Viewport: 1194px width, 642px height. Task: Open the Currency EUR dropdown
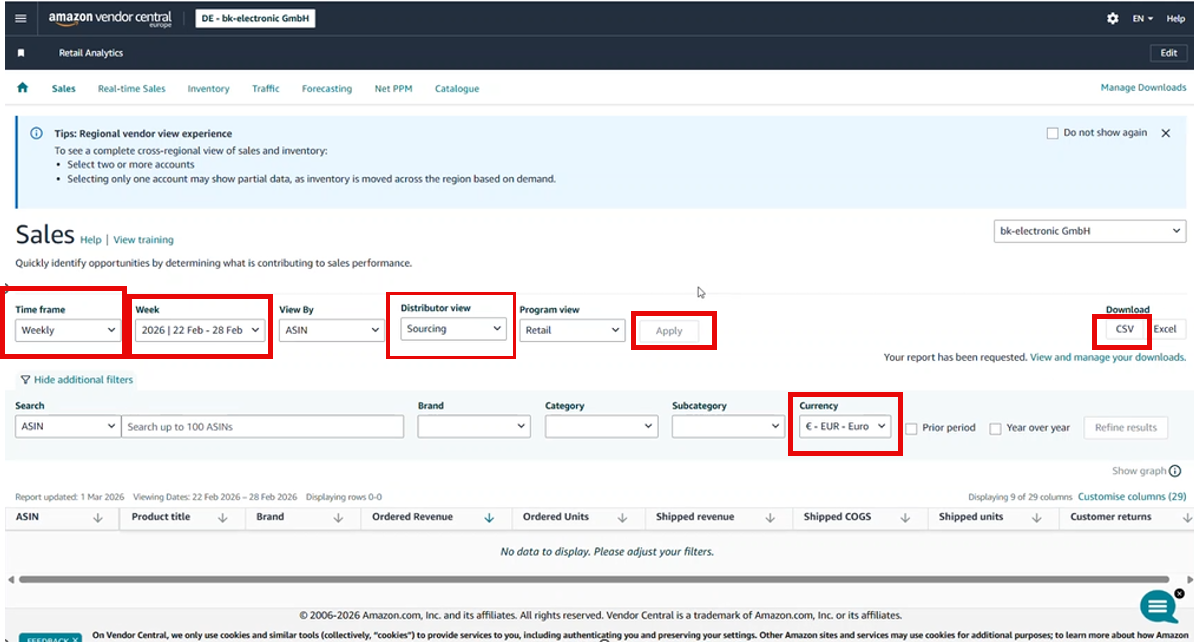point(845,426)
